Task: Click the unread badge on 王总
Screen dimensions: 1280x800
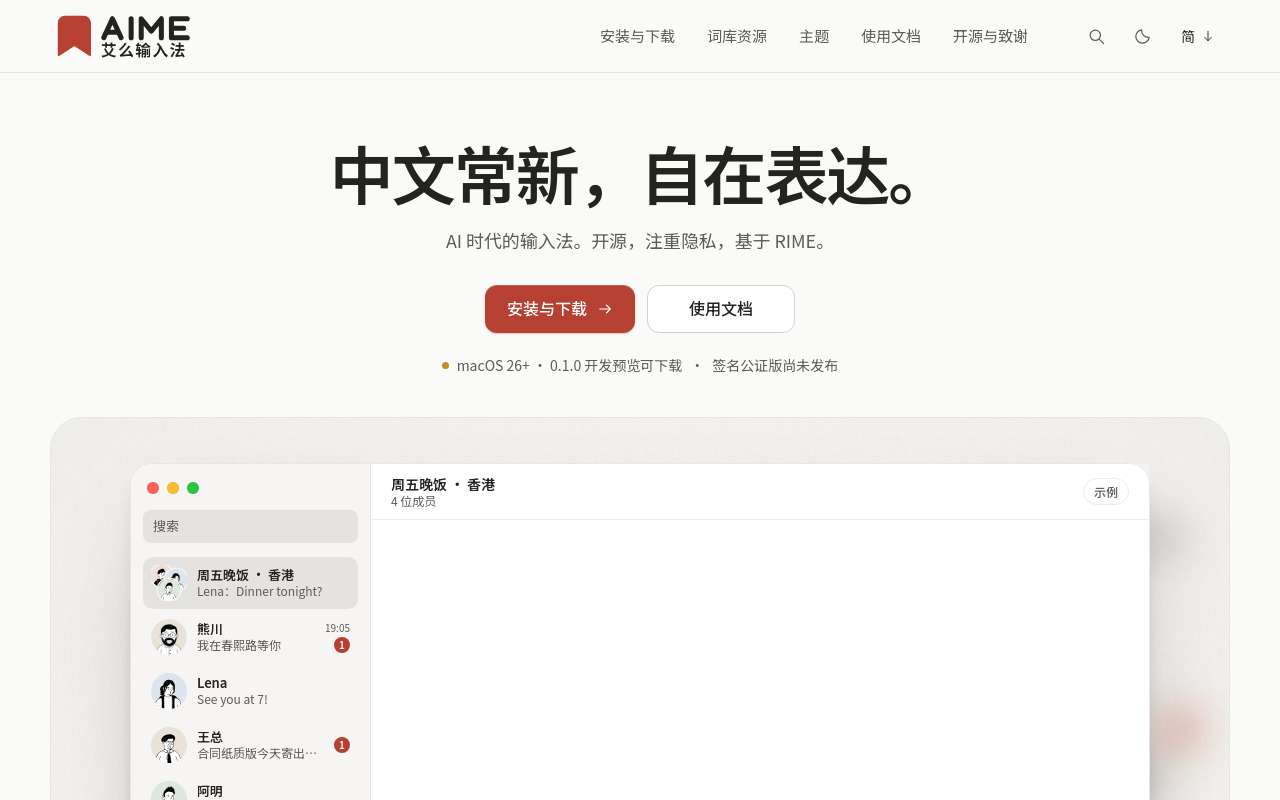Action: (342, 745)
